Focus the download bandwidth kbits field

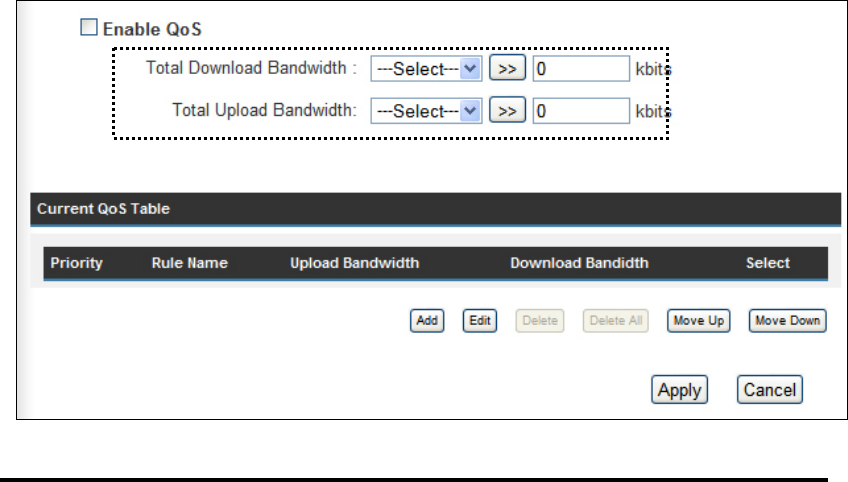point(581,69)
